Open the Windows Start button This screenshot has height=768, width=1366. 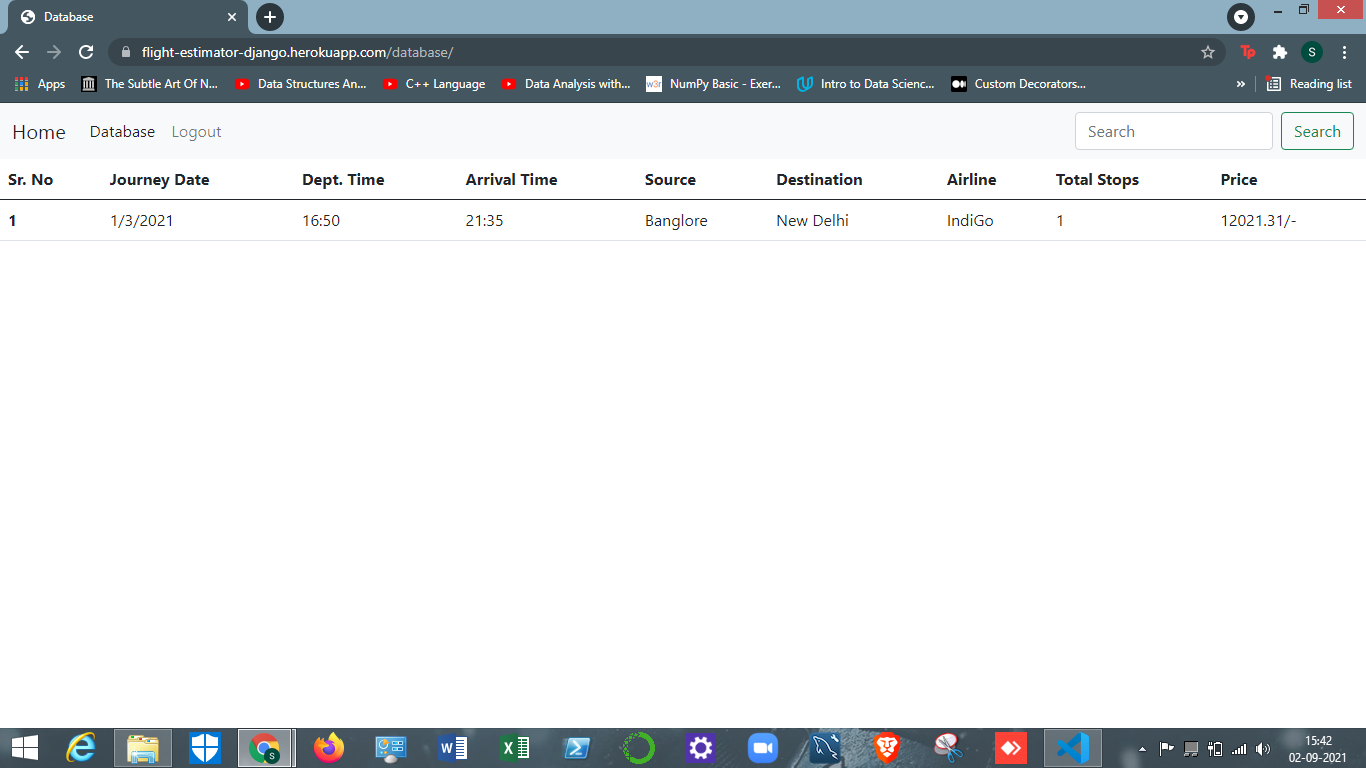pos(24,748)
